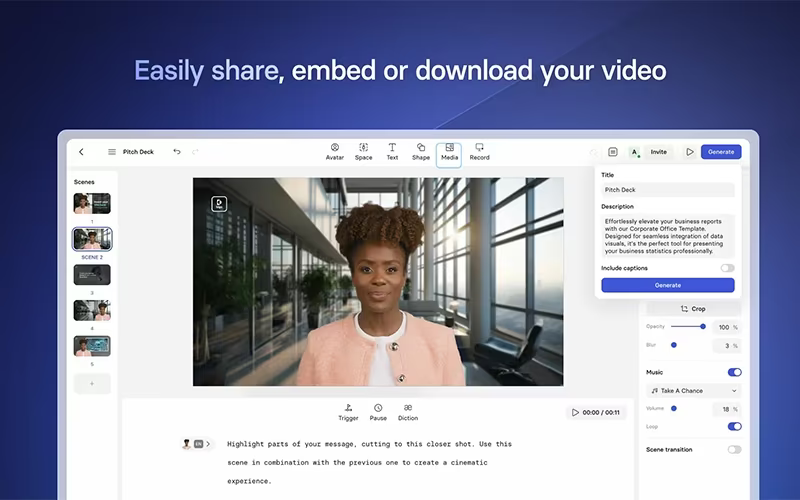
Task: Select scene 5 thumbnail
Action: coord(92,346)
